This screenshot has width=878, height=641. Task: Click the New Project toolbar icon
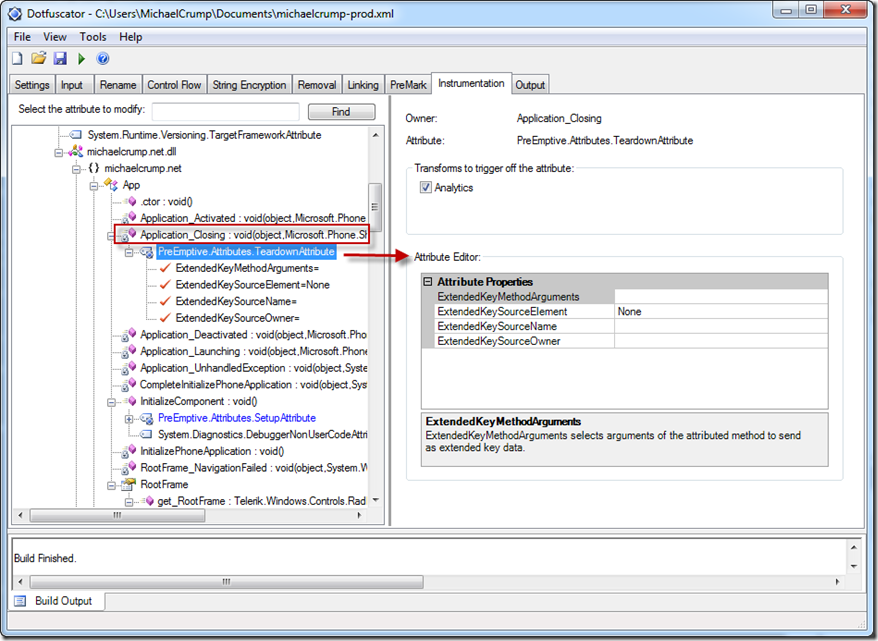17,58
